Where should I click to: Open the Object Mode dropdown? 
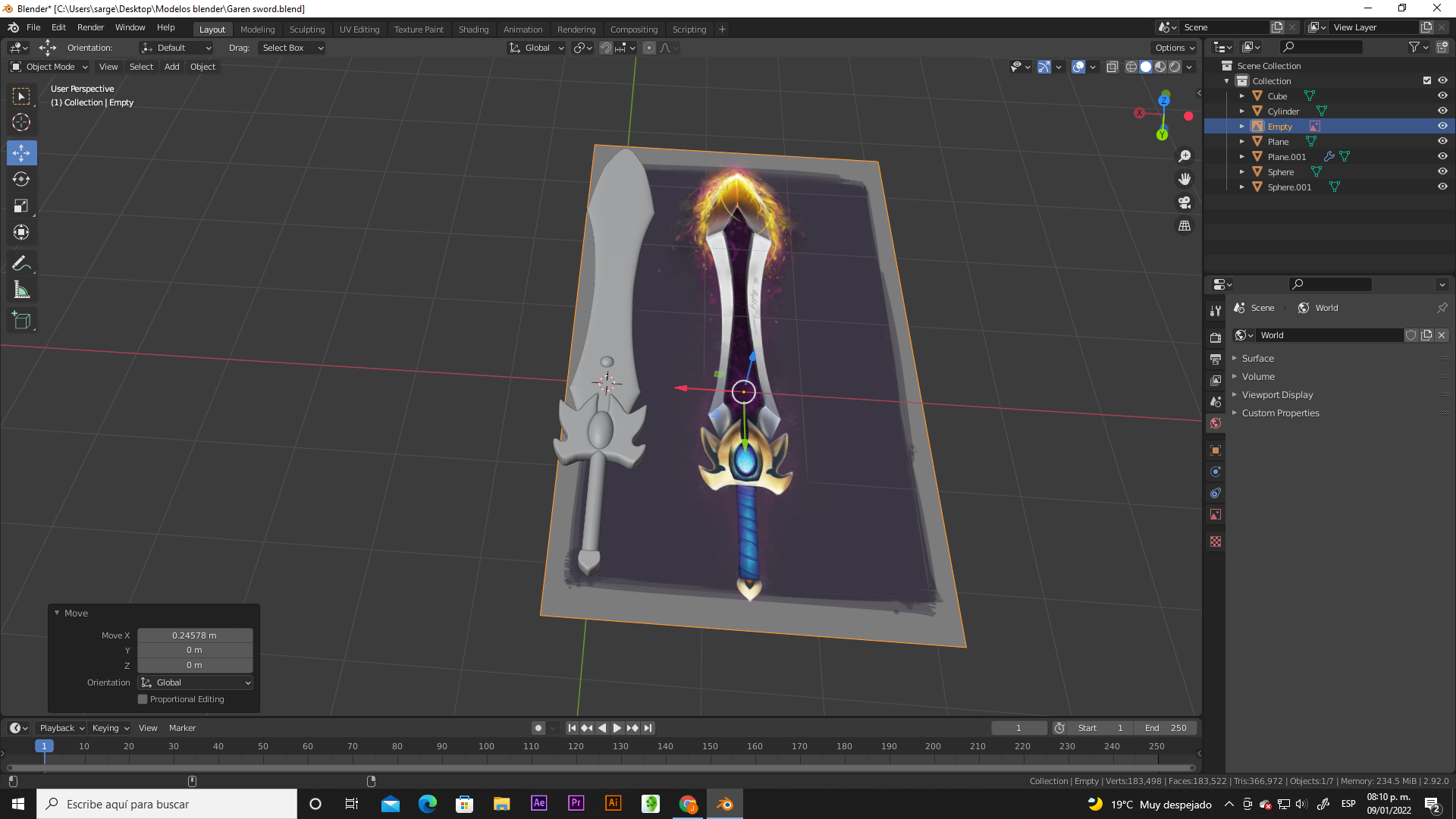[x=49, y=67]
